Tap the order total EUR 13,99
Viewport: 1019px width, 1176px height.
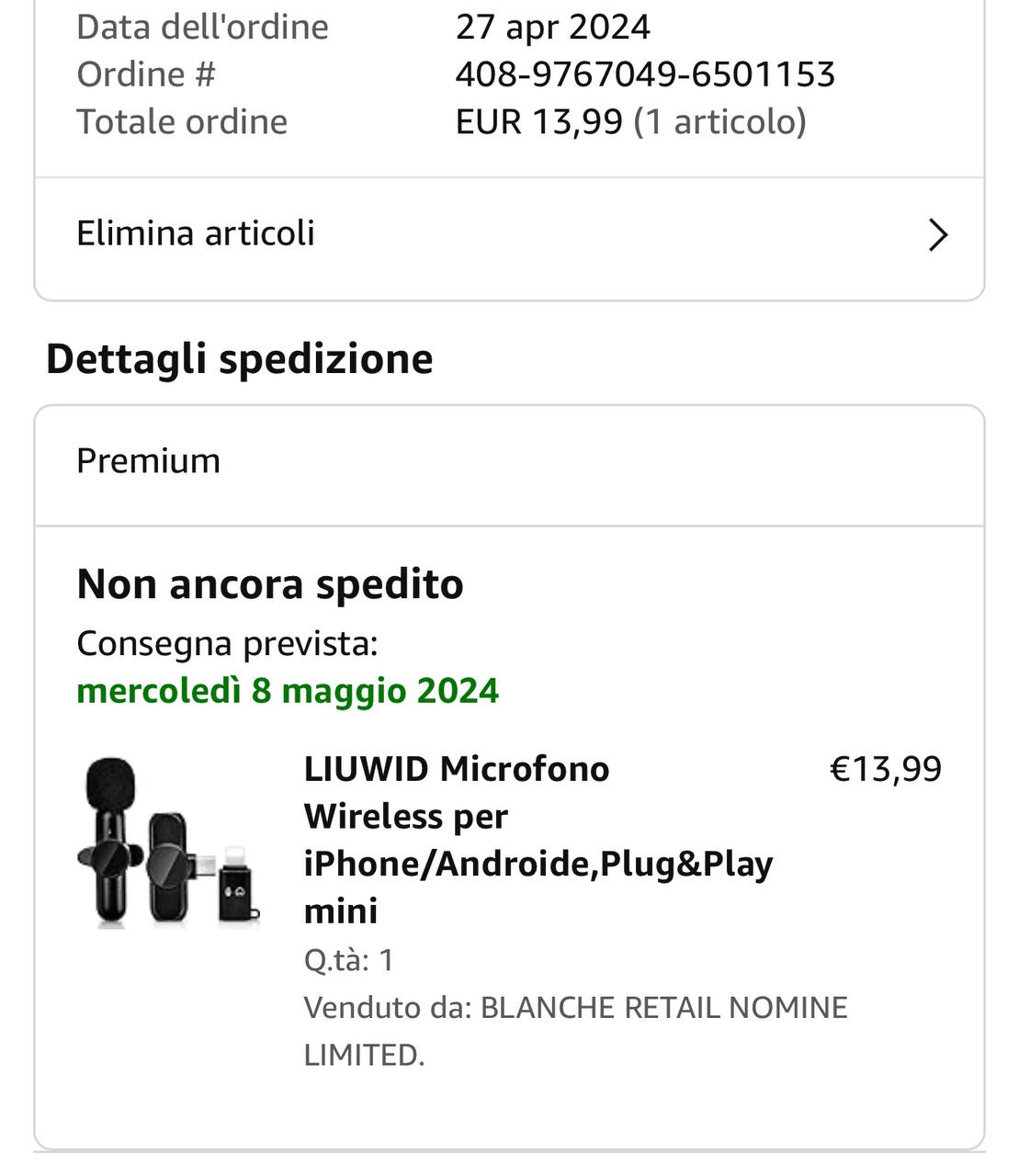538,121
